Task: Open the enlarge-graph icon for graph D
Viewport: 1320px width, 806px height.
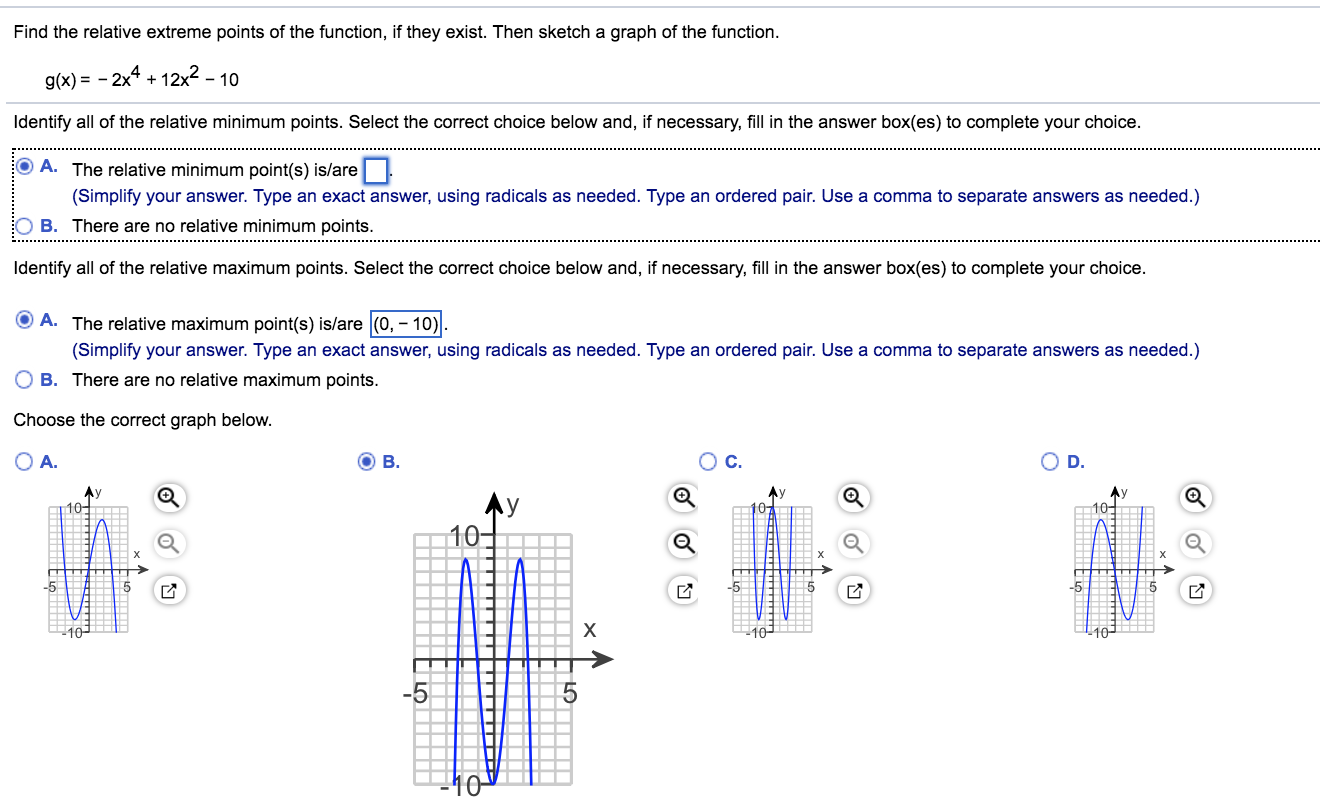Action: tap(1193, 590)
